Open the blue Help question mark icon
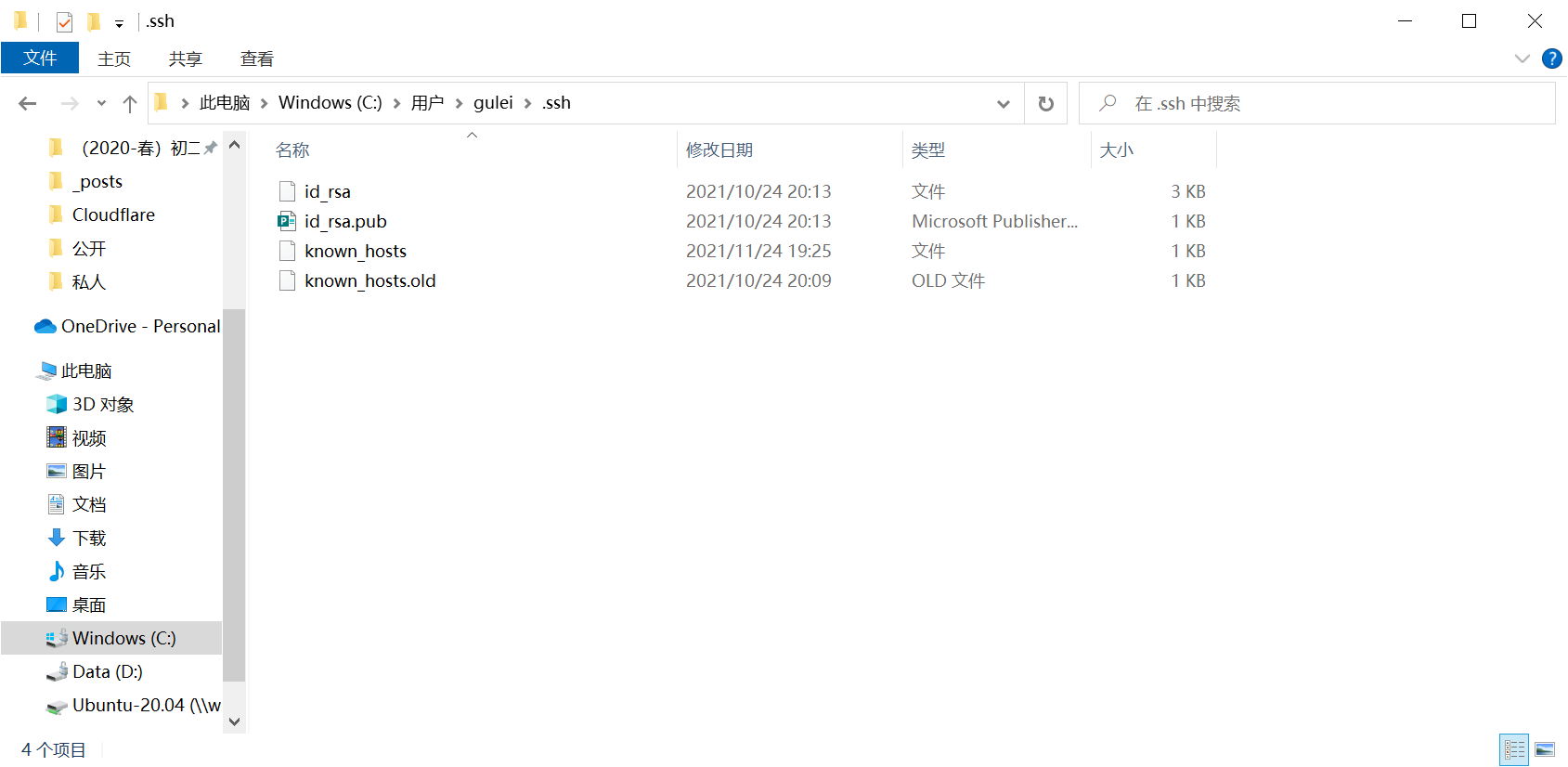The height and width of the screenshot is (767, 1568). [x=1551, y=58]
